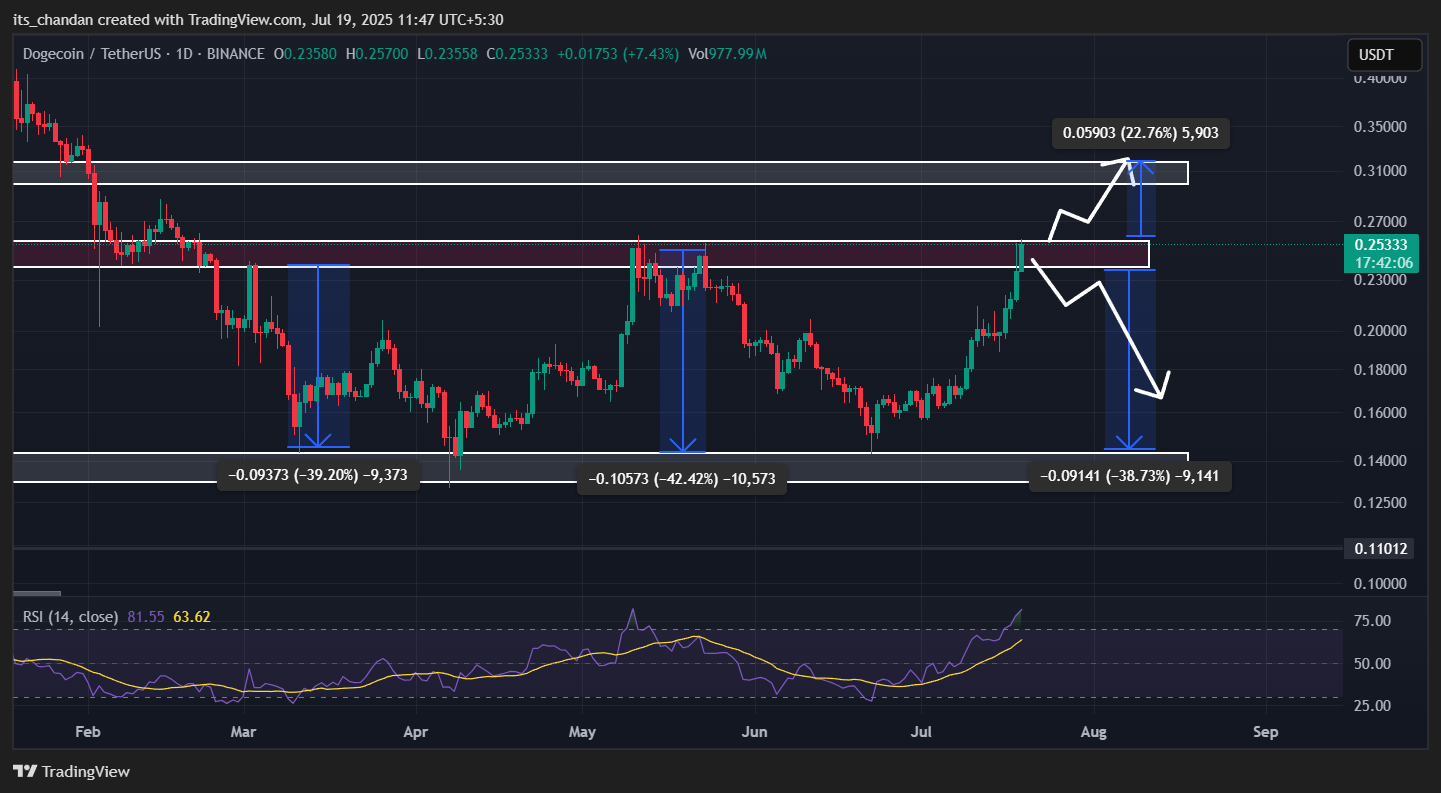Click the 1D interval label
This screenshot has width=1441, height=793.
click(x=182, y=54)
